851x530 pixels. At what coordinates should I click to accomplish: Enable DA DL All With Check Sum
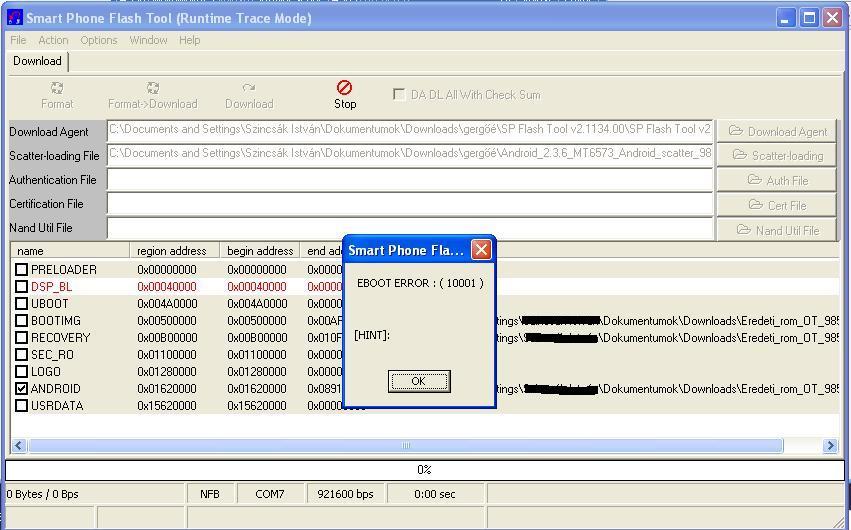coord(399,94)
